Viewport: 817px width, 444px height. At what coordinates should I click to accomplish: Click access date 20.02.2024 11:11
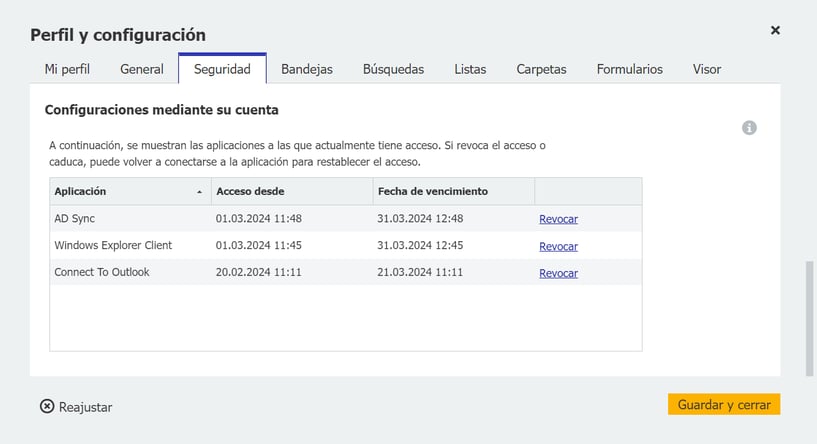(259, 272)
